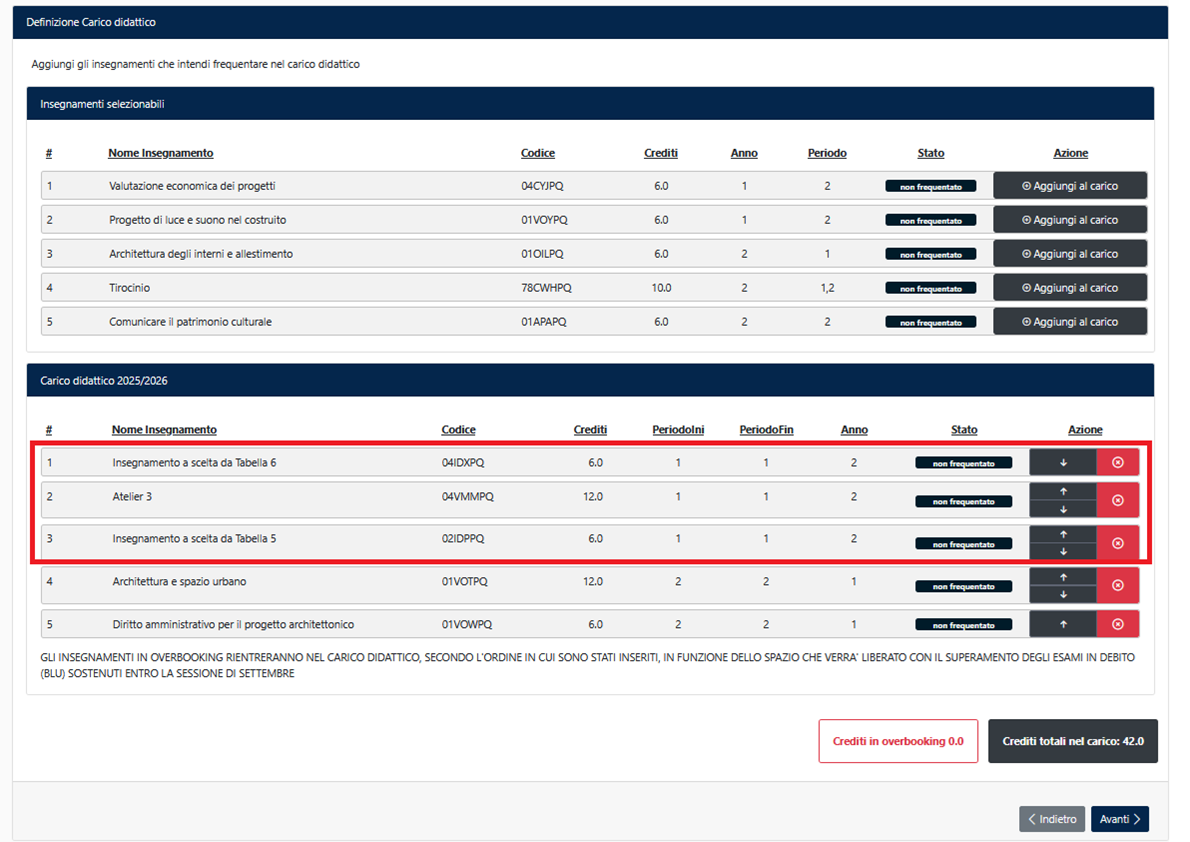Add "Architettura degli interni e allestimento"
The width and height of the screenshot is (1190, 842).
[x=1069, y=253]
